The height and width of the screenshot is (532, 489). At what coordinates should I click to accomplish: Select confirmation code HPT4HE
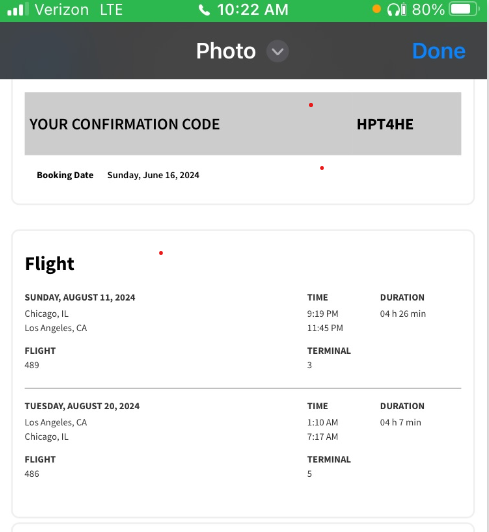click(x=385, y=124)
